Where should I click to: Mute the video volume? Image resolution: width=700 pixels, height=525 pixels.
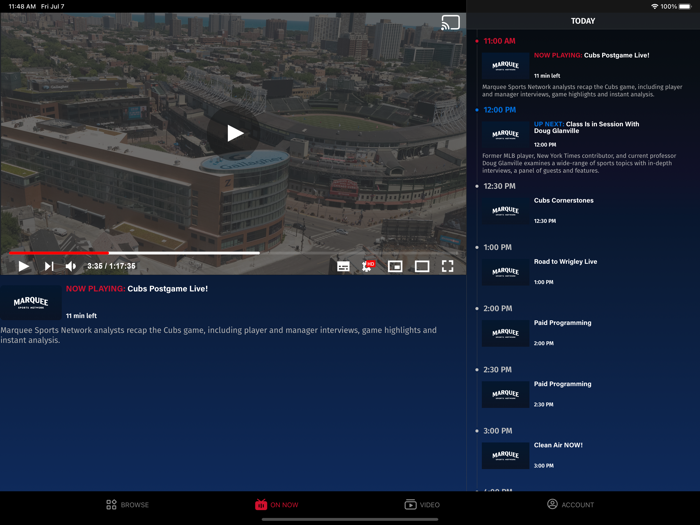click(x=71, y=267)
